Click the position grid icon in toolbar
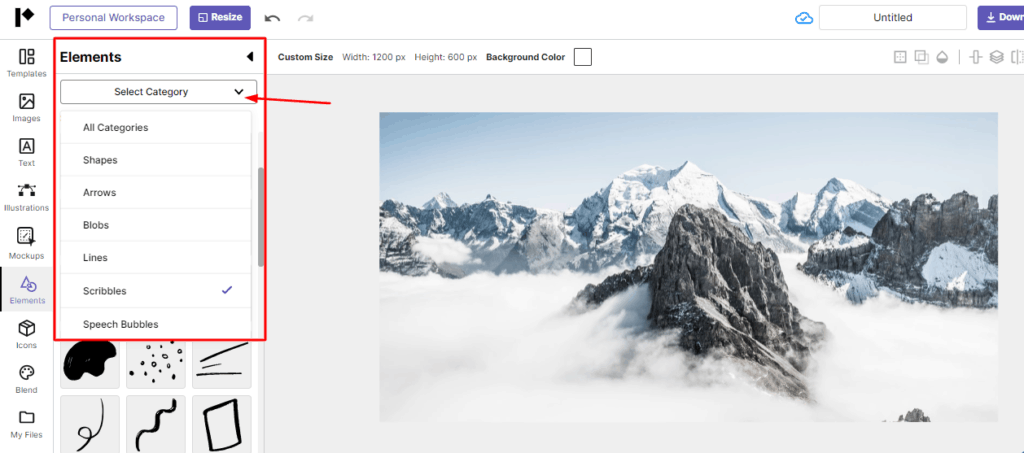The width and height of the screenshot is (1024, 453). (901, 57)
